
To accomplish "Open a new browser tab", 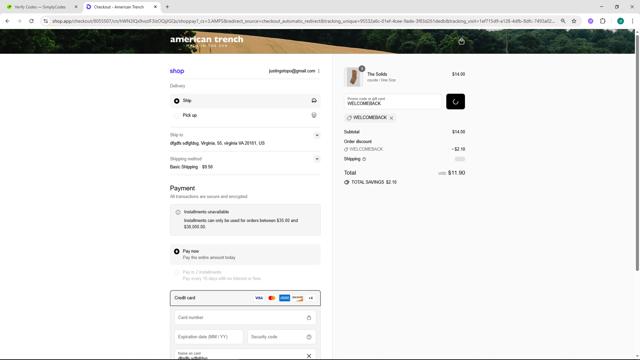I will 167,7.
